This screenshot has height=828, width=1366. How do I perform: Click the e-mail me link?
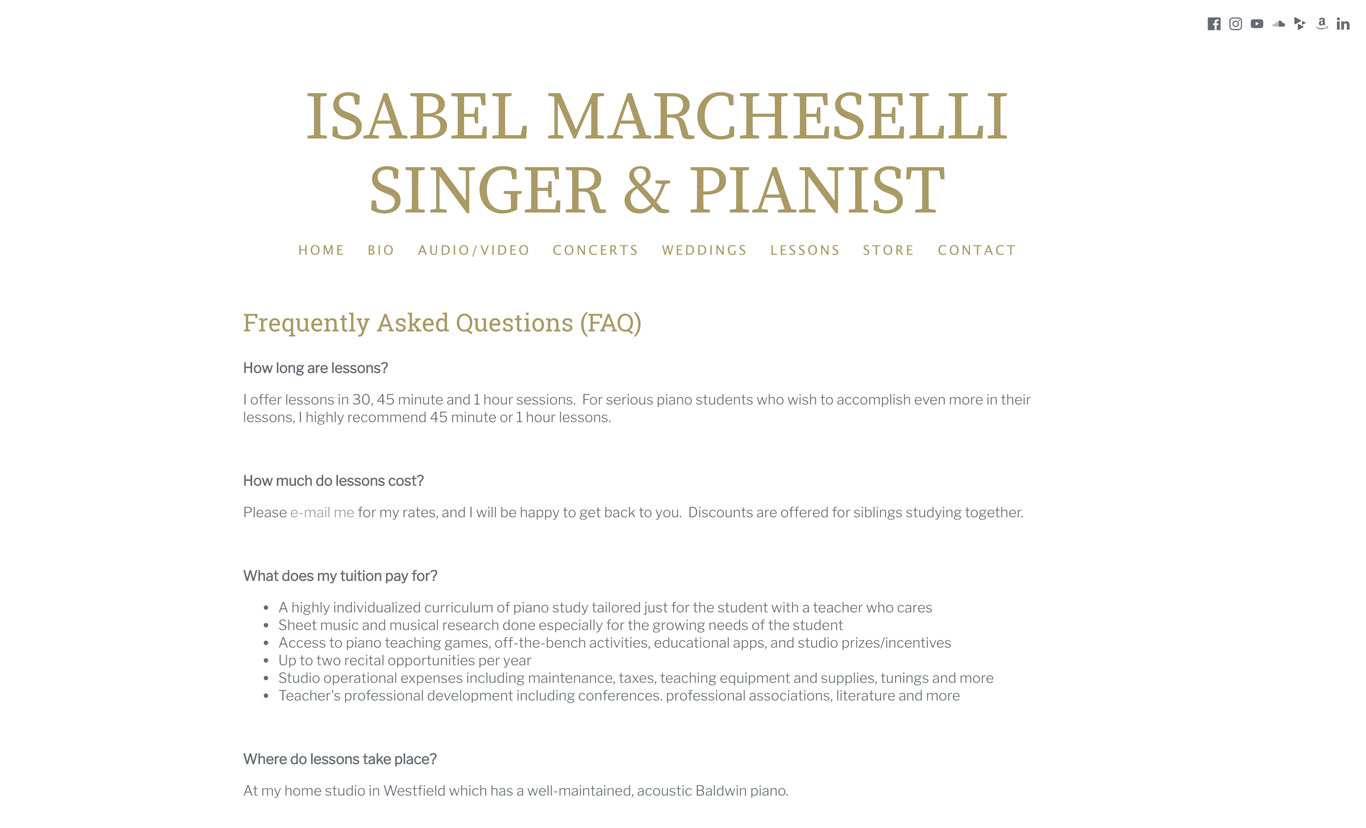322,512
